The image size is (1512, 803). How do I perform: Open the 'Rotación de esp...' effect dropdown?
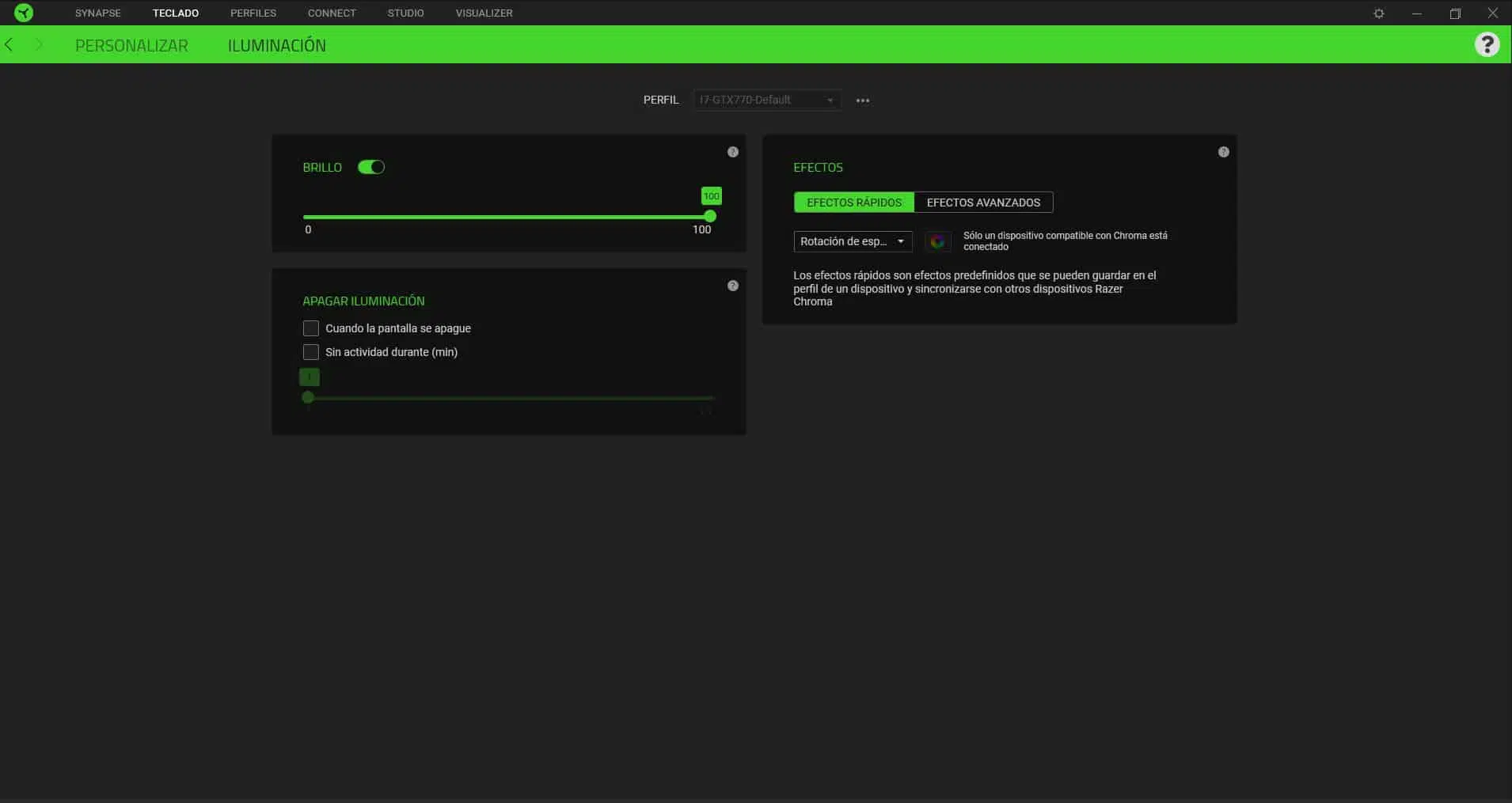pyautogui.click(x=853, y=241)
